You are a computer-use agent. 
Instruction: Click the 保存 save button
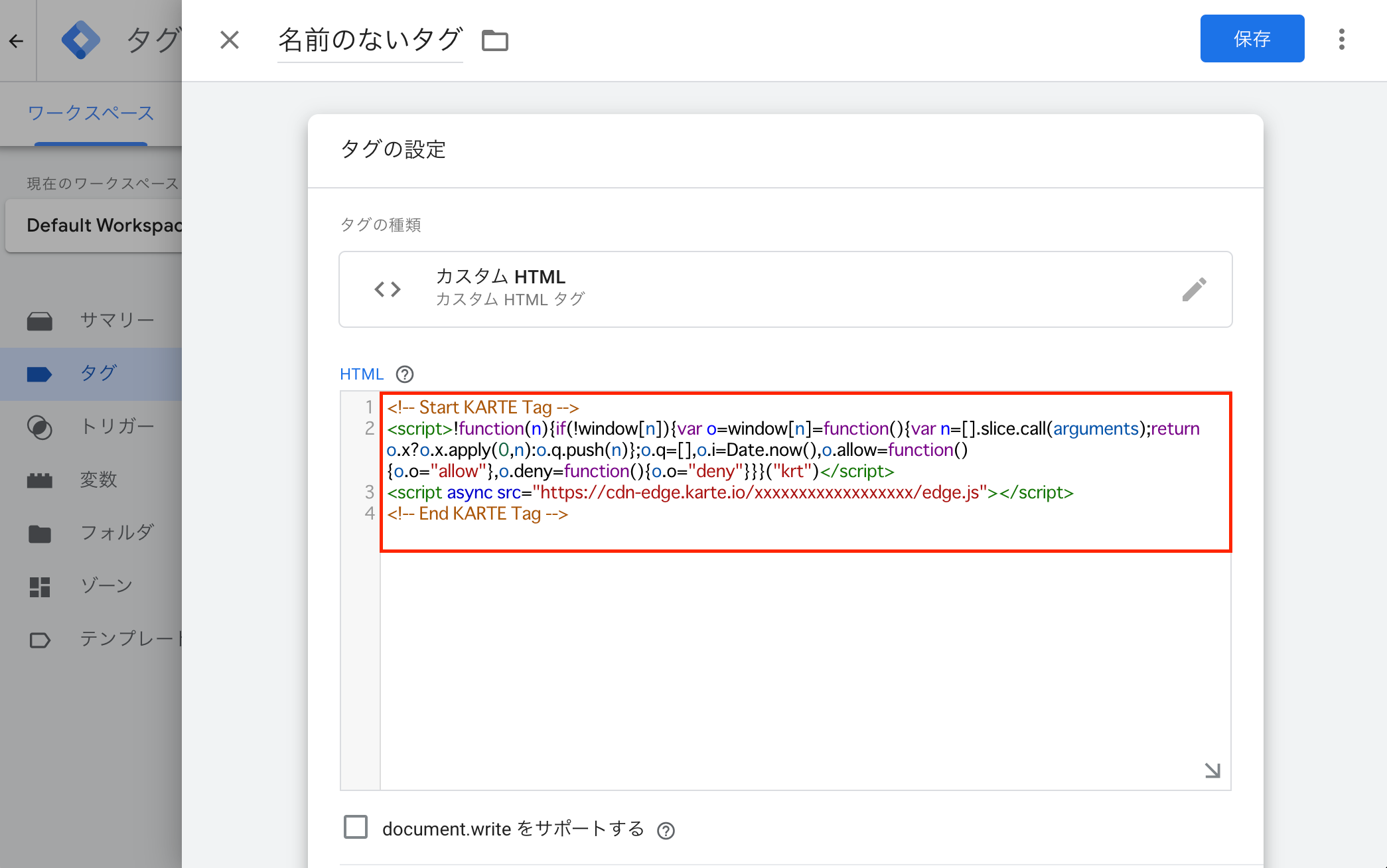[1252, 38]
